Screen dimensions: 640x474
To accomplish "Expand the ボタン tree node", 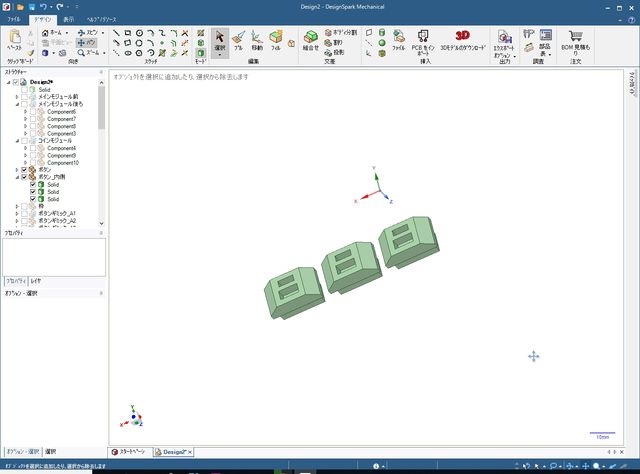I will coord(17,169).
